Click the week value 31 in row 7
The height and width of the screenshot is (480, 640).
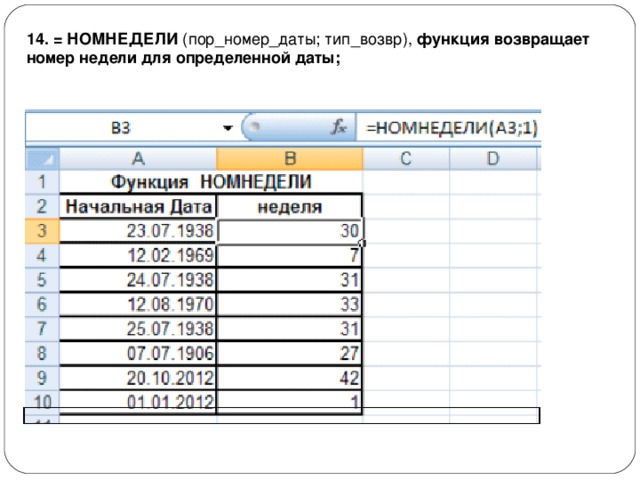click(x=289, y=329)
